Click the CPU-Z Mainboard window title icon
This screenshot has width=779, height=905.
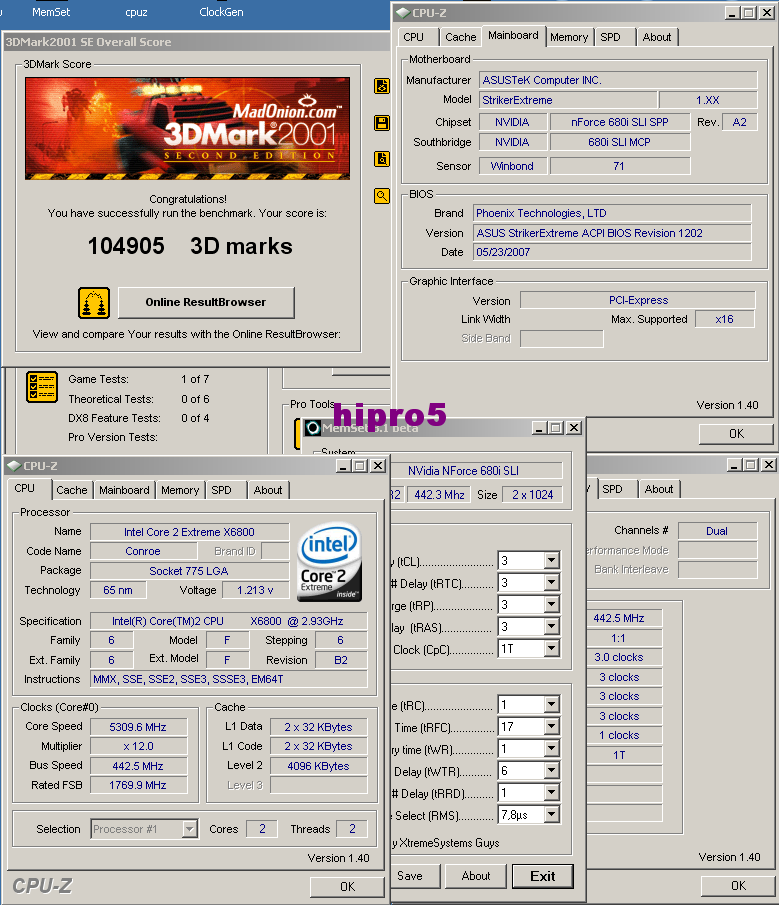pos(403,13)
